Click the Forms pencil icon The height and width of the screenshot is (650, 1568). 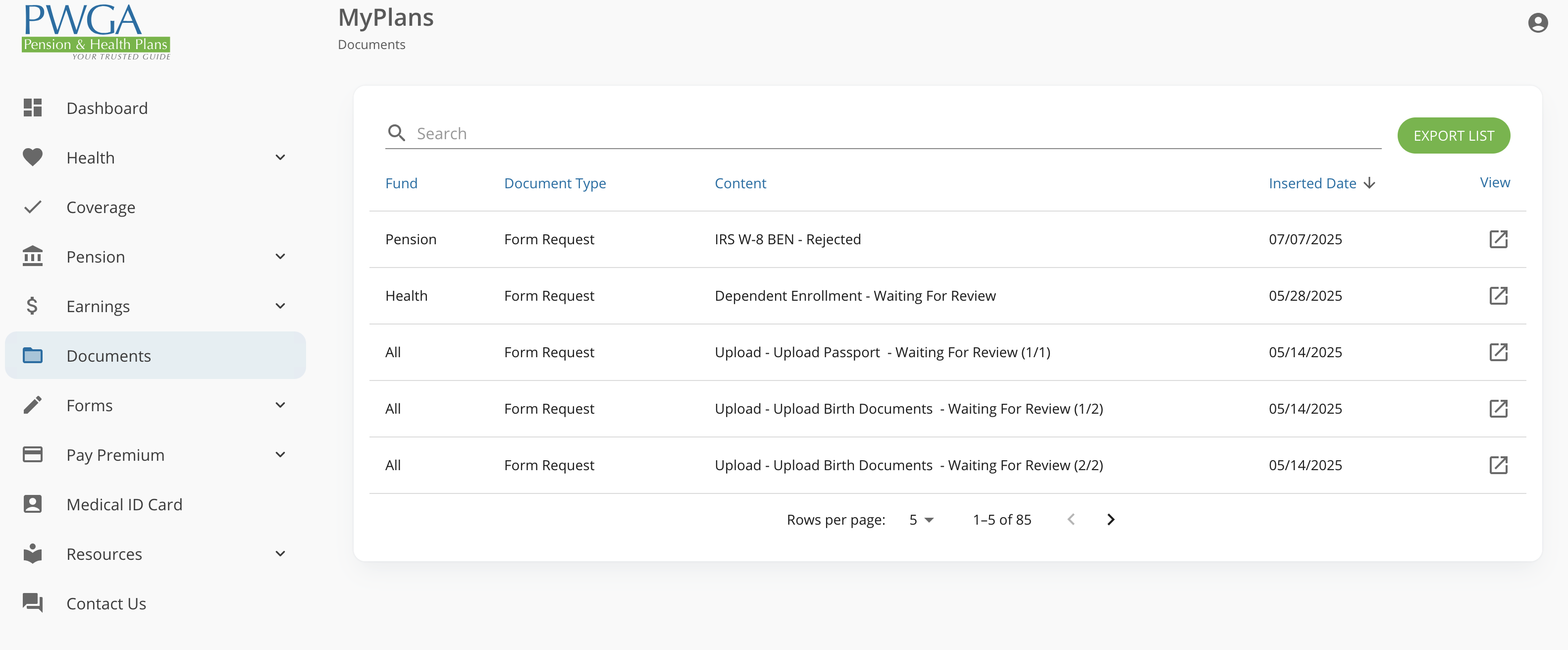32,405
